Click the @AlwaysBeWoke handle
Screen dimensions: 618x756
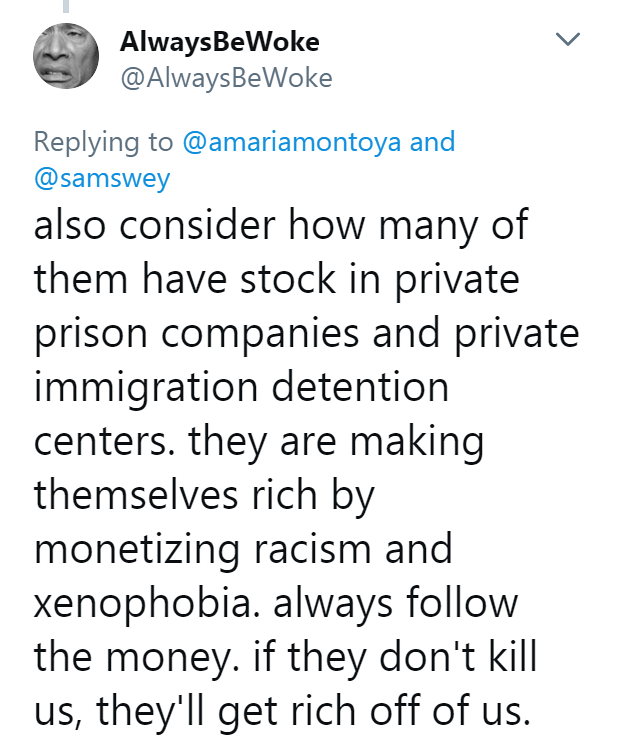tap(225, 77)
